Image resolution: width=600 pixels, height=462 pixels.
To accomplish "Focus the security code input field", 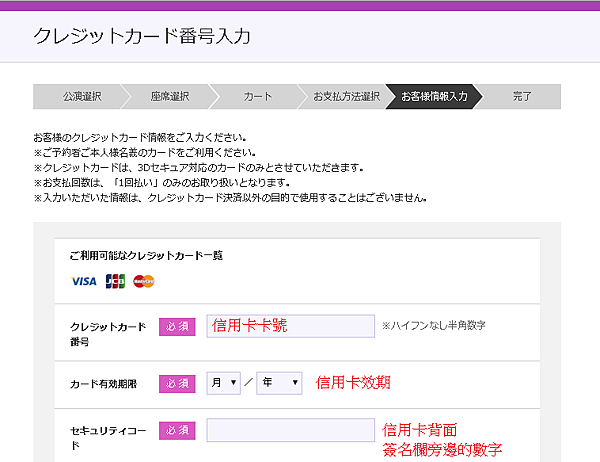I will pos(290,430).
